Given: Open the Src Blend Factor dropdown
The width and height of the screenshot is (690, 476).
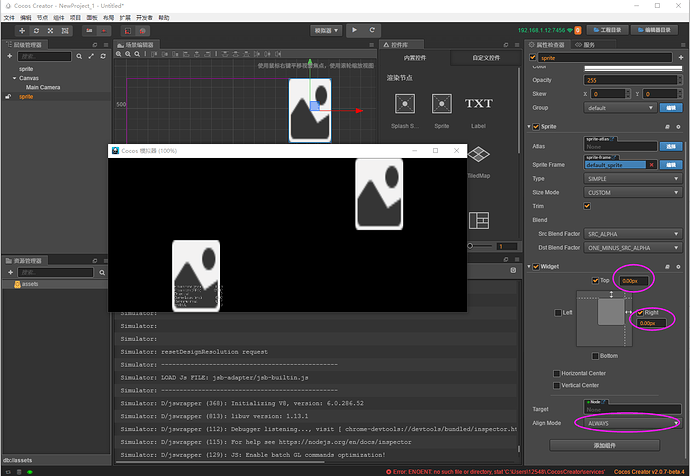Looking at the screenshot, I should [x=633, y=234].
